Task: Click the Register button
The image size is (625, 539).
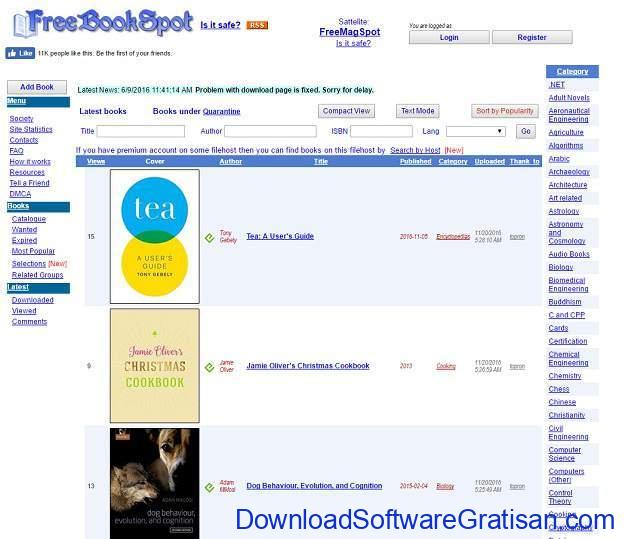Action: point(532,37)
